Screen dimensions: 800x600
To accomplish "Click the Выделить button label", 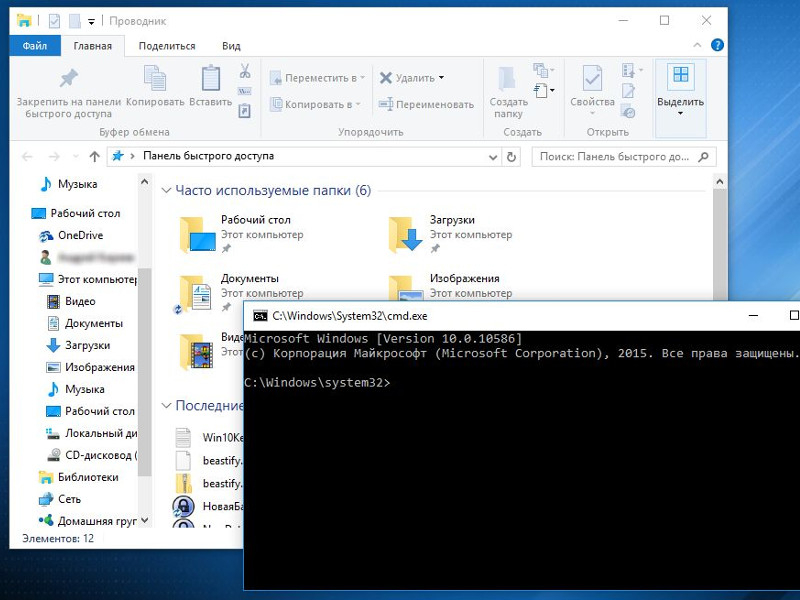I will pos(680,102).
